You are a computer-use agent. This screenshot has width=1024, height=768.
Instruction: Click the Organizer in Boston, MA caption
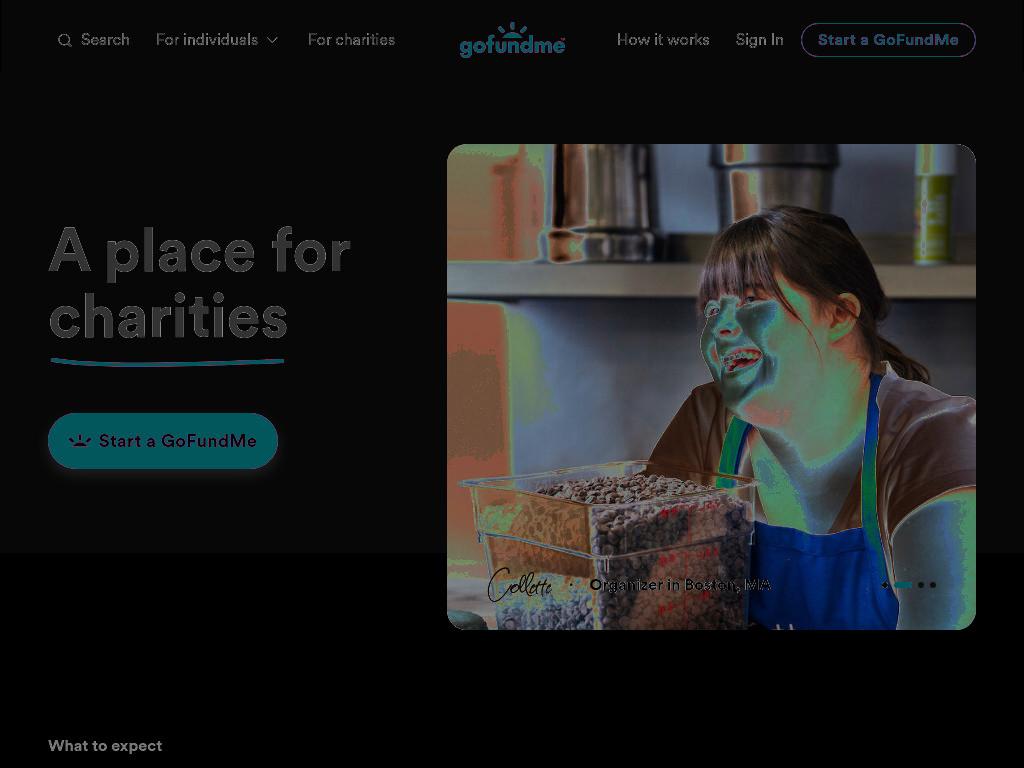coord(680,584)
